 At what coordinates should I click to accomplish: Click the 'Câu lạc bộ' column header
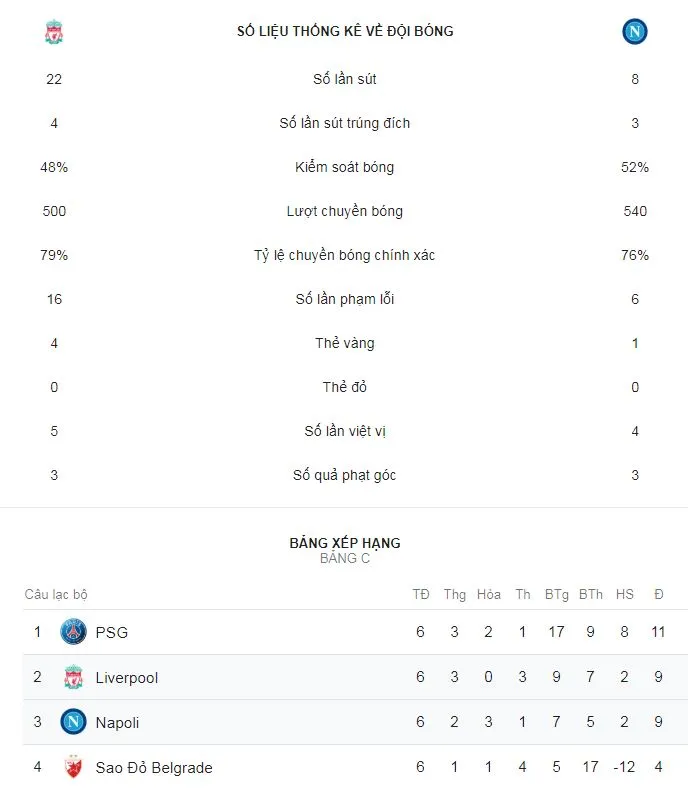(56, 594)
